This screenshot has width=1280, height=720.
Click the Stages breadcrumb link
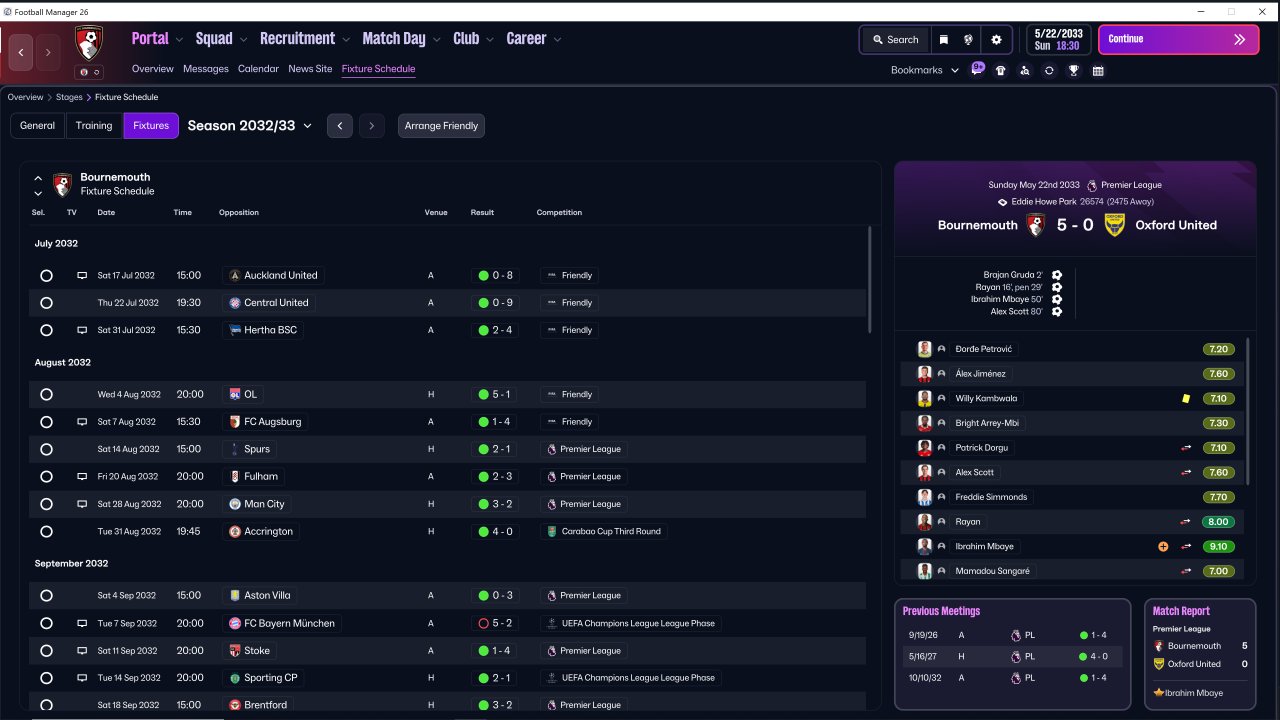(69, 97)
